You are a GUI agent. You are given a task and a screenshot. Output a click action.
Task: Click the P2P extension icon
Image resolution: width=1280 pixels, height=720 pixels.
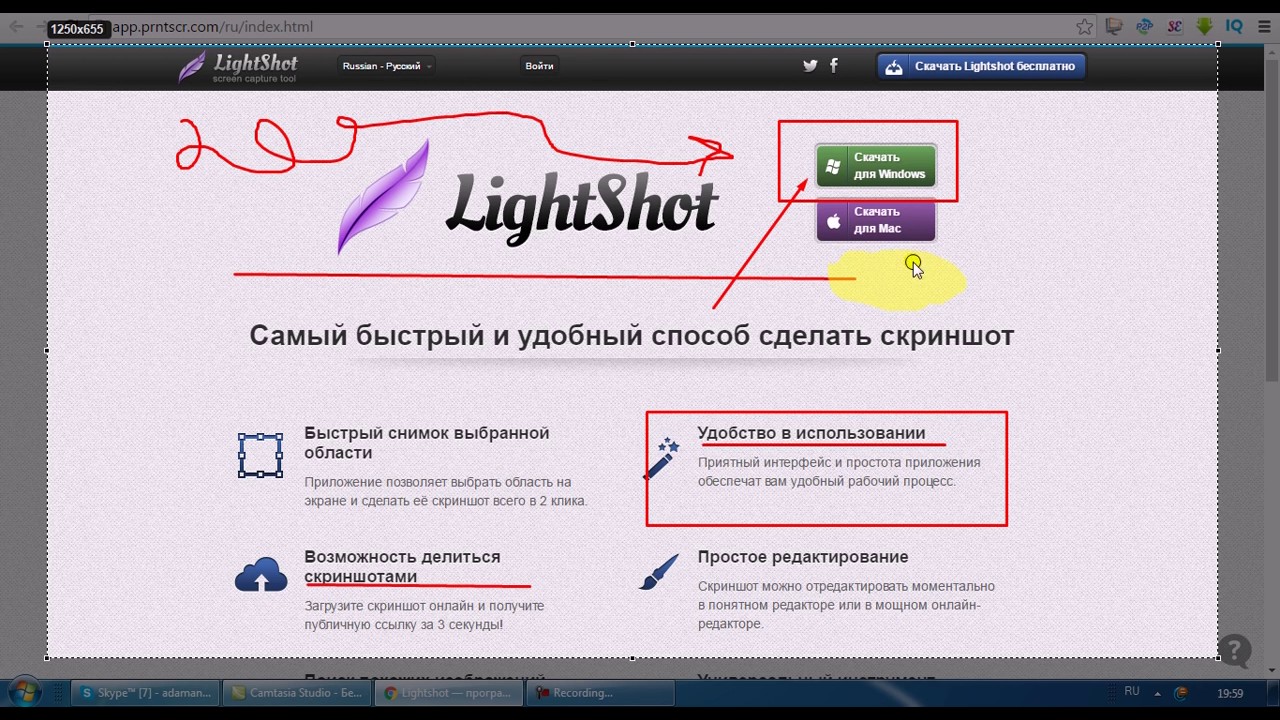(x=1145, y=27)
